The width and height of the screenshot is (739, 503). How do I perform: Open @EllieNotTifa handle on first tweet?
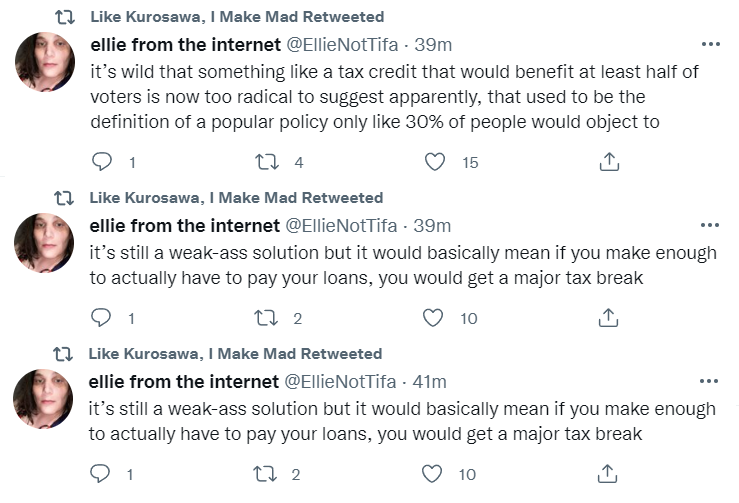pos(342,45)
